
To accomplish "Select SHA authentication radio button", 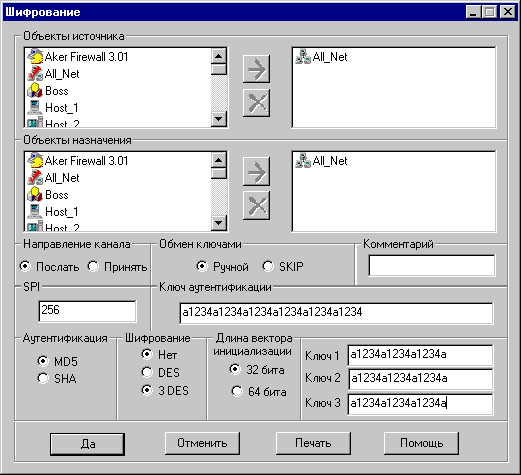I will tap(57, 378).
